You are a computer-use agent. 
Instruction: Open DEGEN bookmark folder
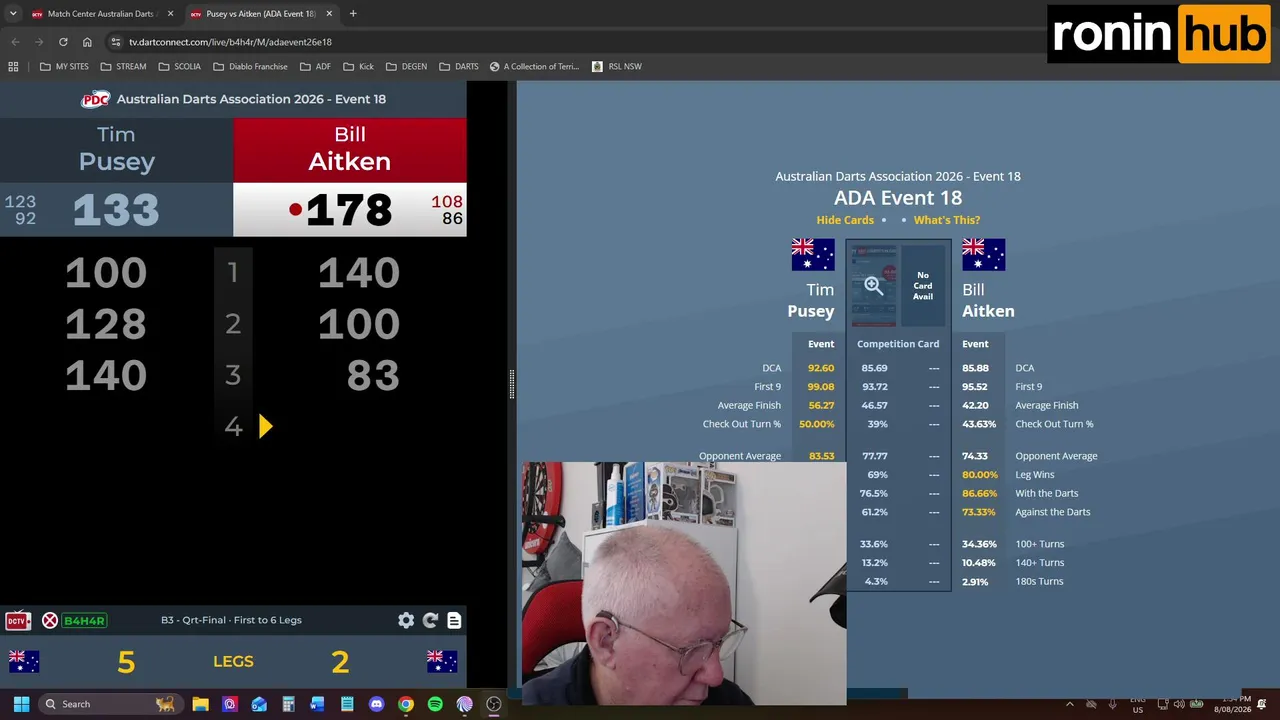point(406,67)
